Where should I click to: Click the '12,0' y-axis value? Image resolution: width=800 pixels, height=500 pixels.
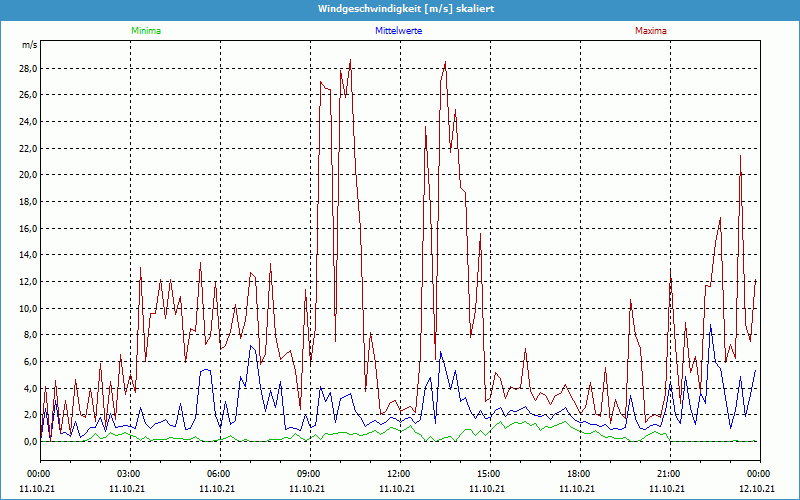click(x=29, y=282)
